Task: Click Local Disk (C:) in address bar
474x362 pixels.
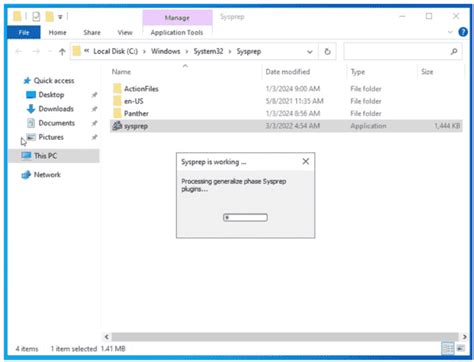Action: click(115, 51)
